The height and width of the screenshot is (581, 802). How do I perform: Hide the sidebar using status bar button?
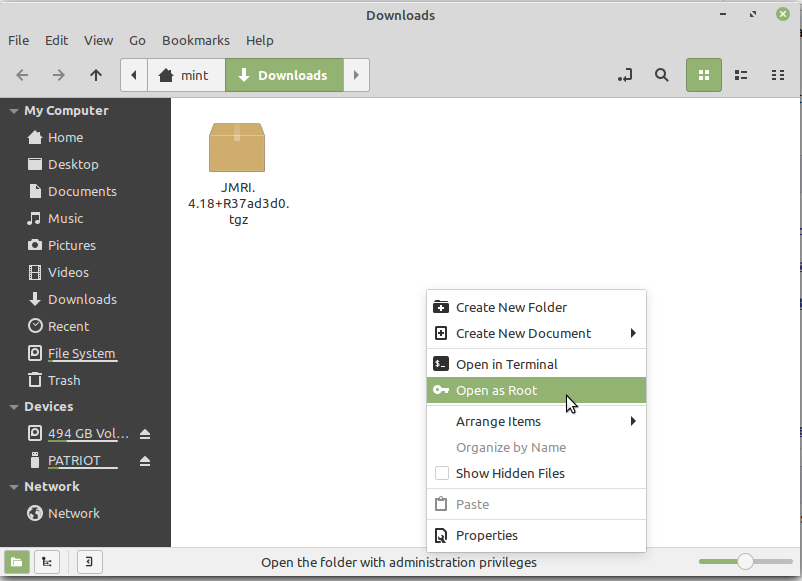(88, 562)
